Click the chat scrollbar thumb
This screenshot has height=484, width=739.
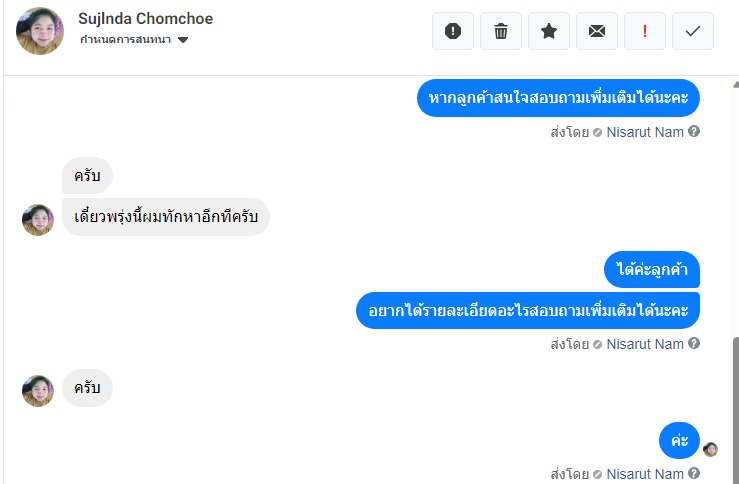click(x=736, y=410)
